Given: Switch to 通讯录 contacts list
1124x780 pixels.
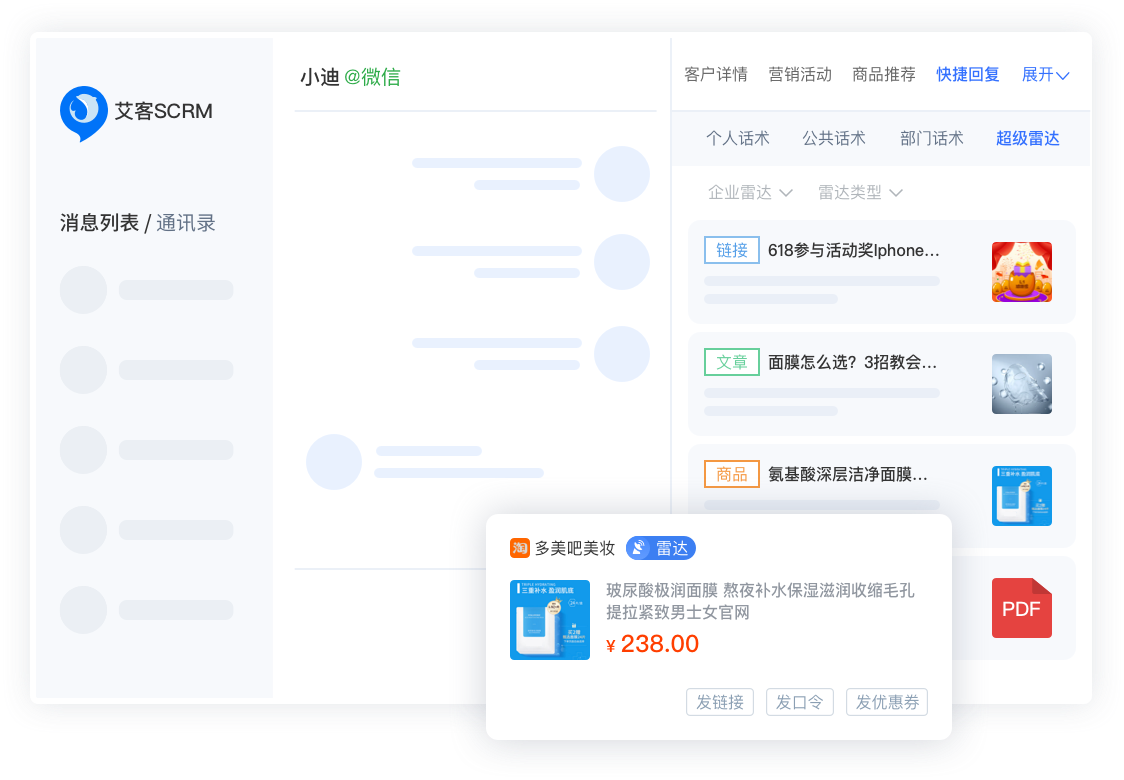Looking at the screenshot, I should click(x=186, y=223).
